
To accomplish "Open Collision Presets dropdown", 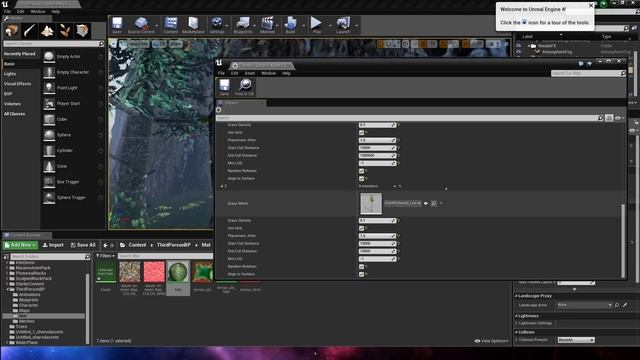I will coord(576,340).
